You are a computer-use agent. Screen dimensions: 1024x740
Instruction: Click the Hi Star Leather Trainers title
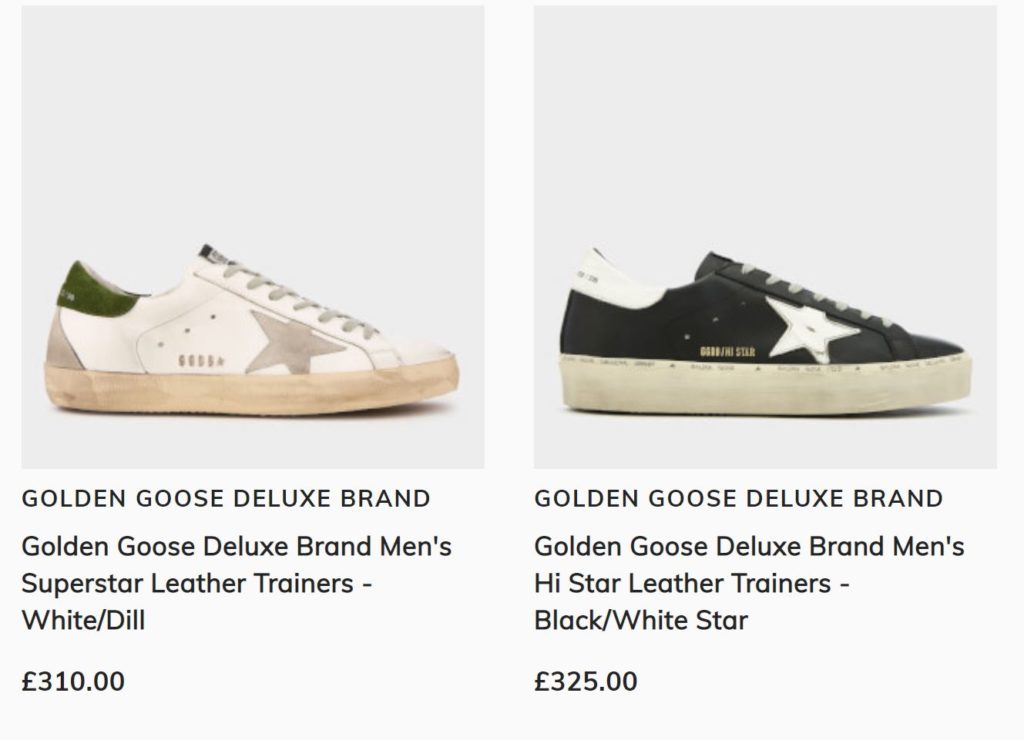(749, 583)
